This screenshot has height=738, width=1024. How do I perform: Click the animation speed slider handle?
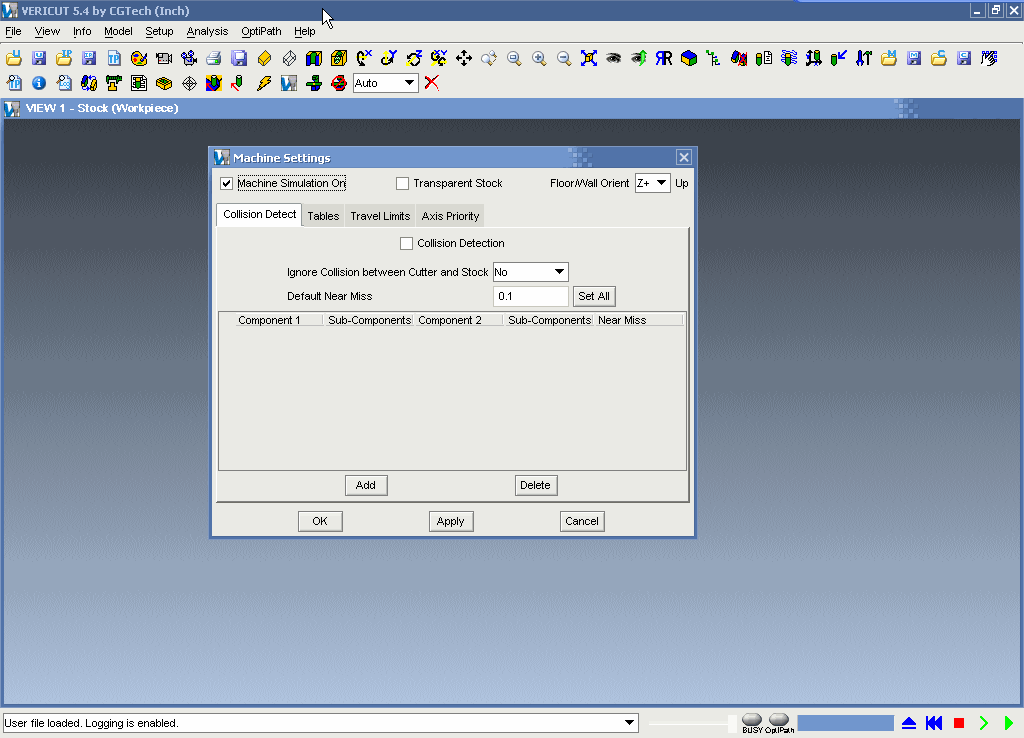[x=732, y=723]
